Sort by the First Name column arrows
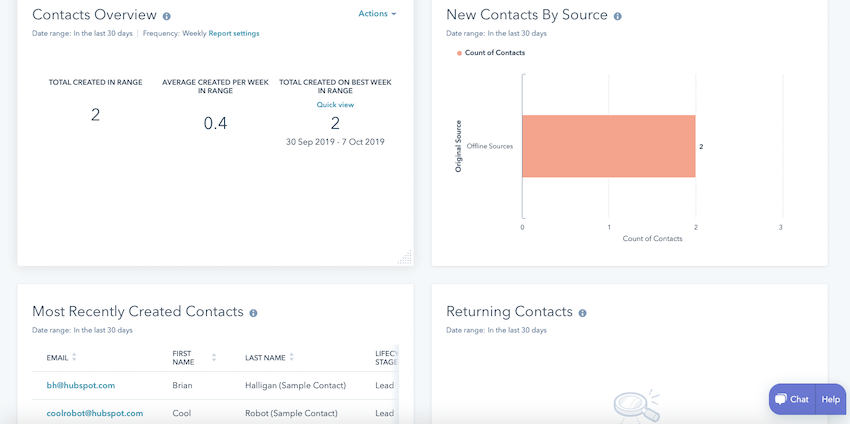The image size is (850, 424). coord(214,357)
